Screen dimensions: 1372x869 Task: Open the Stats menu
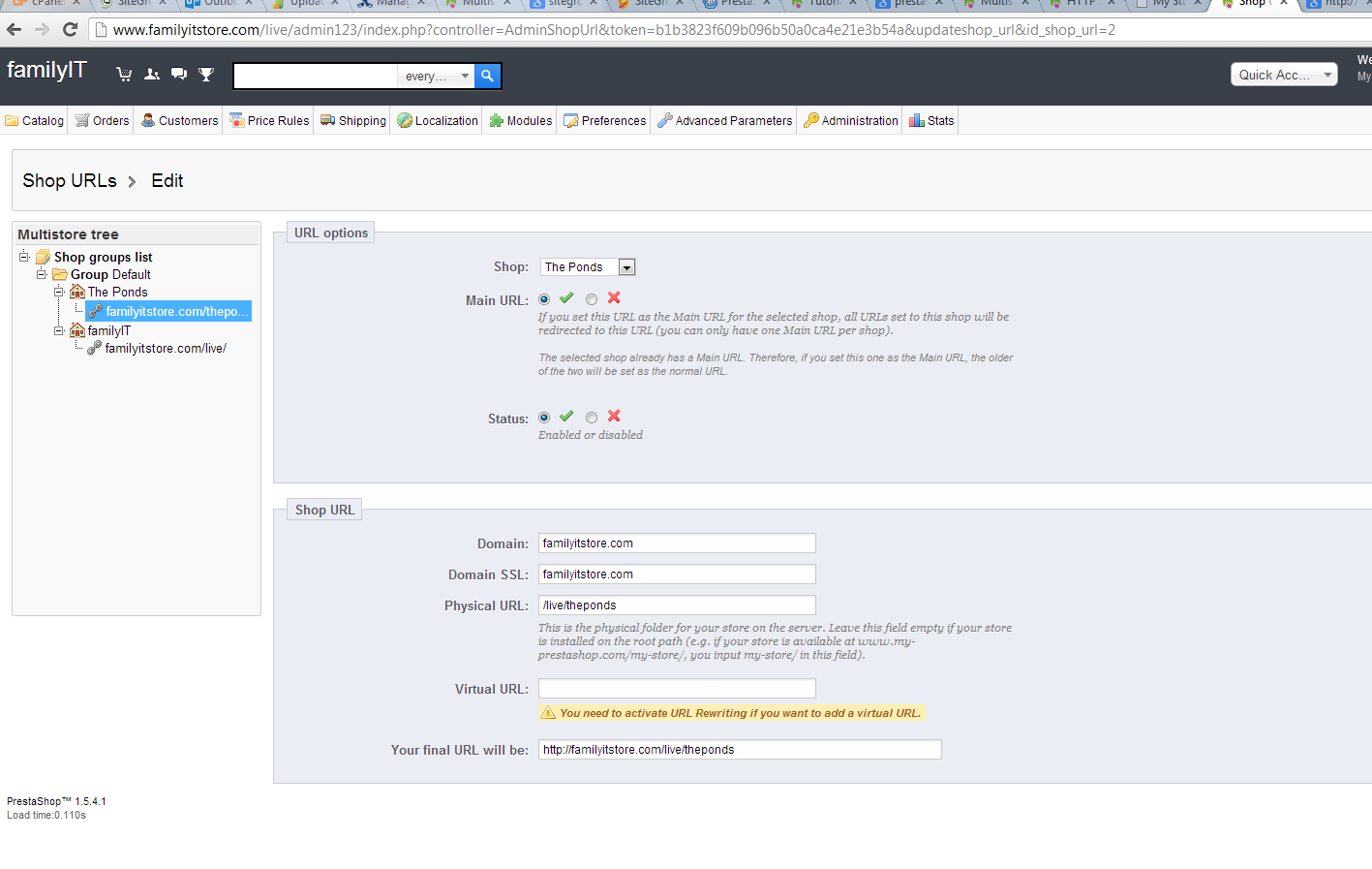coord(931,121)
